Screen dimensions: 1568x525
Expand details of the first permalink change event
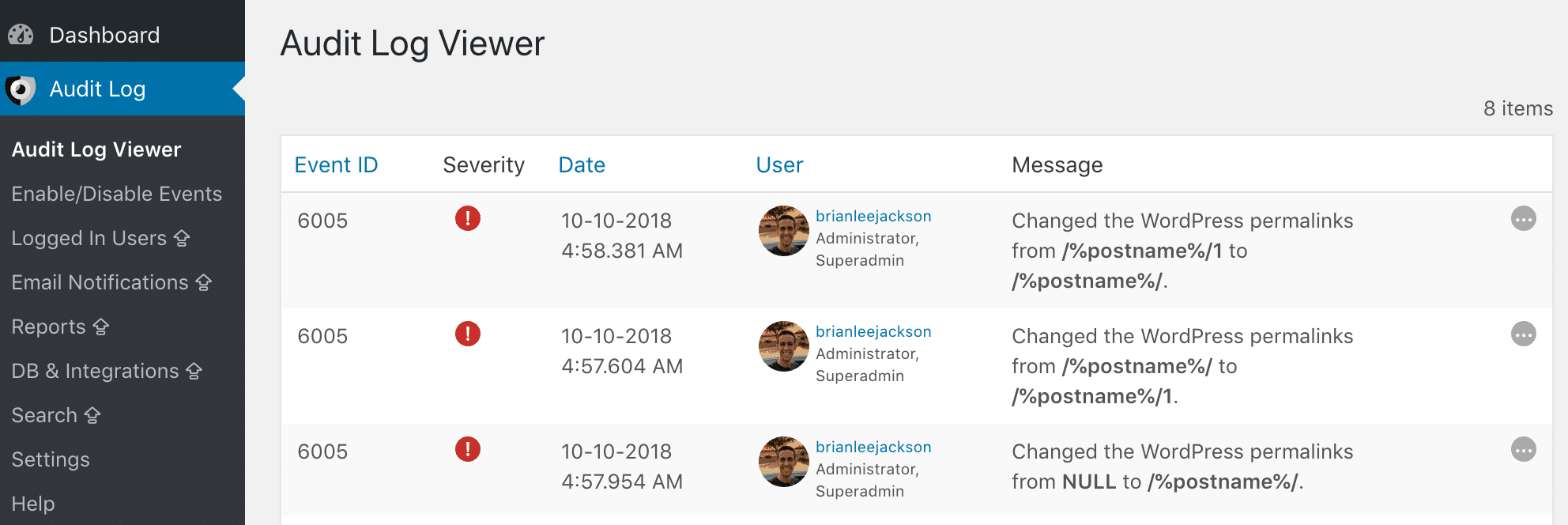(1524, 219)
